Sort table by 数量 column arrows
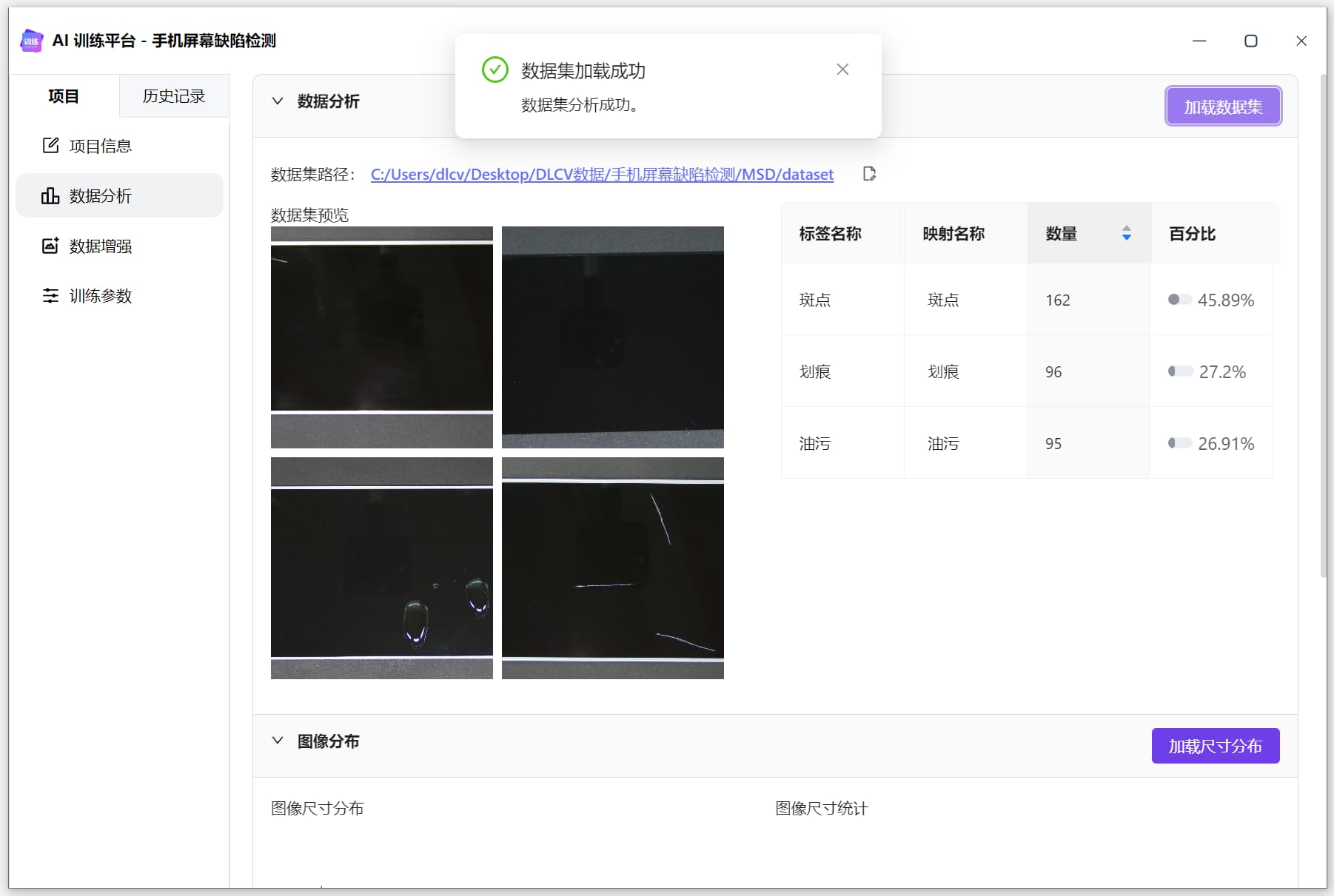 coord(1126,233)
